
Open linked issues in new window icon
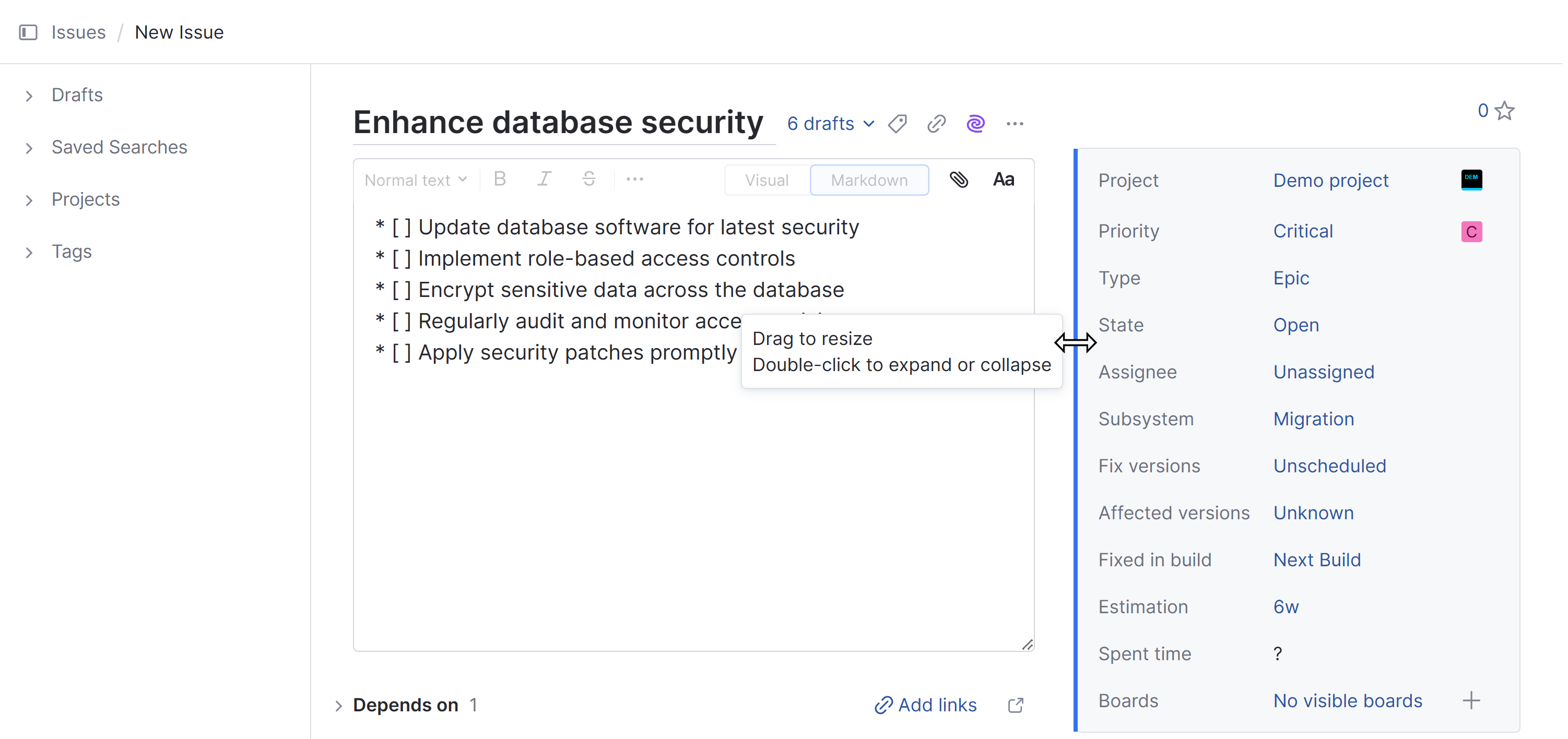(1015, 705)
